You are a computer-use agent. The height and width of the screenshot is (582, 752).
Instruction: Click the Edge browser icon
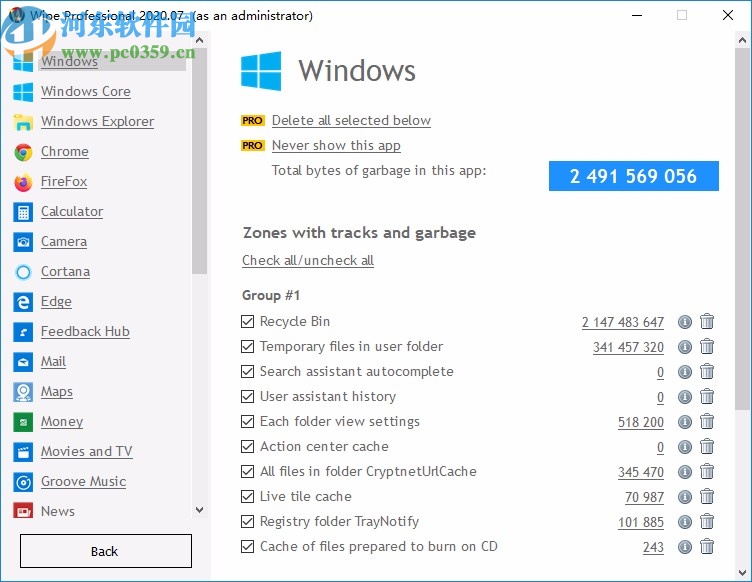click(23, 303)
